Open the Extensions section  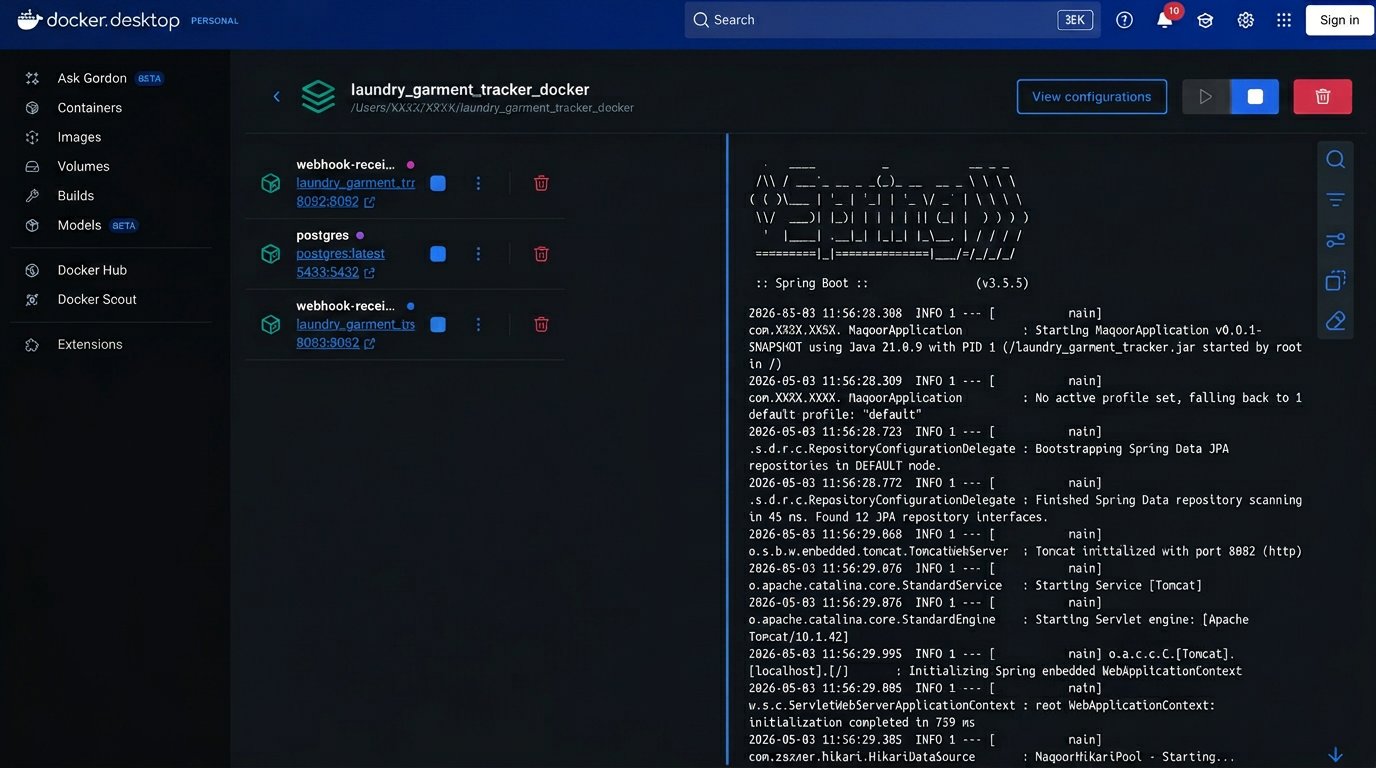point(90,344)
